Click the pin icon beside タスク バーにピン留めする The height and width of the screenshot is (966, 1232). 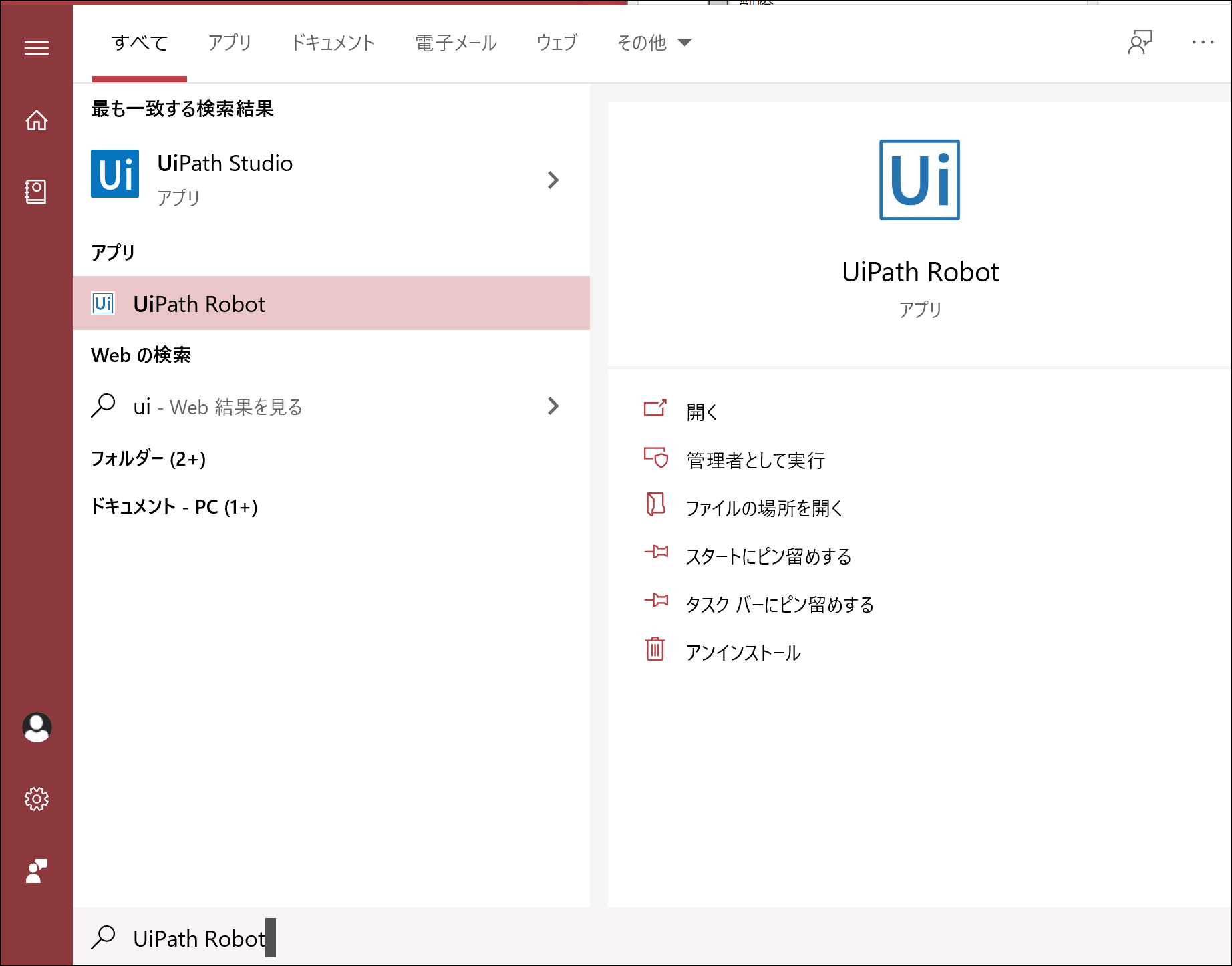[656, 600]
